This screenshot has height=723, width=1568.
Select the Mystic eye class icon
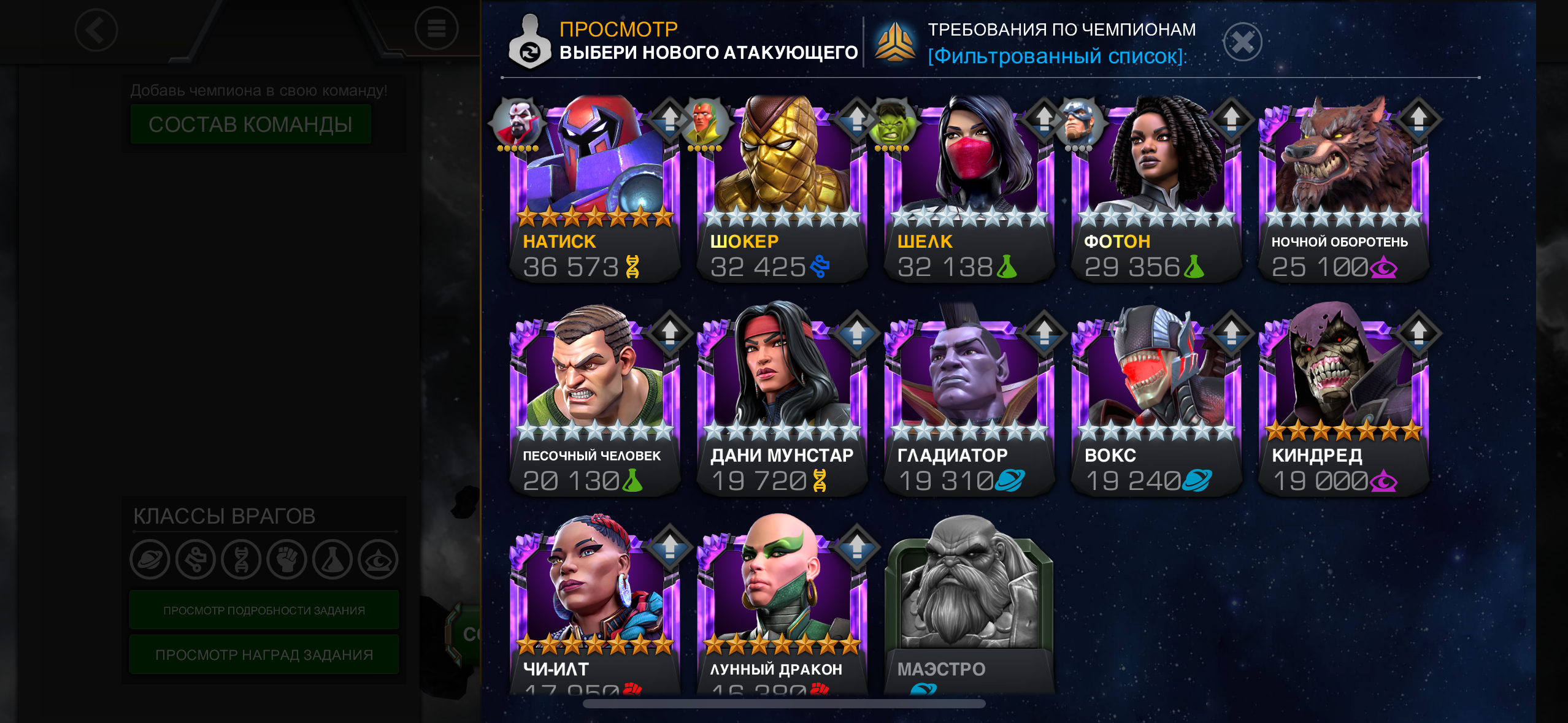pyautogui.click(x=378, y=559)
